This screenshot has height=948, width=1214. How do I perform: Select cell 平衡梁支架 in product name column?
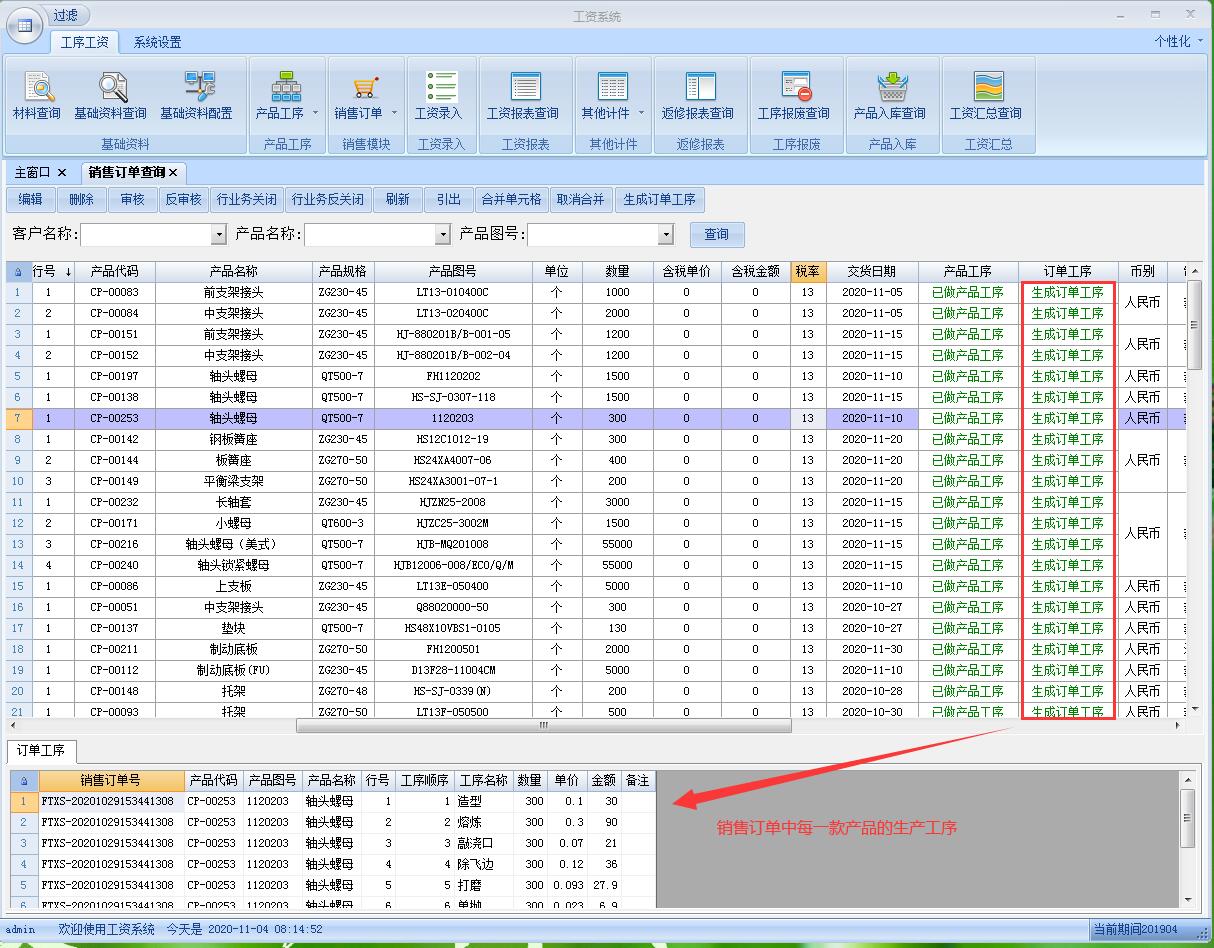coord(233,481)
